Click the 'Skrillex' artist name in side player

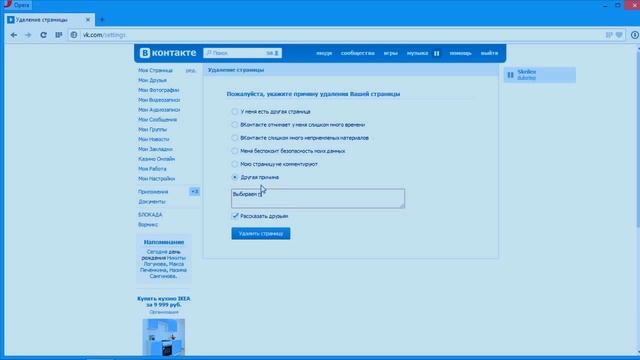click(527, 72)
